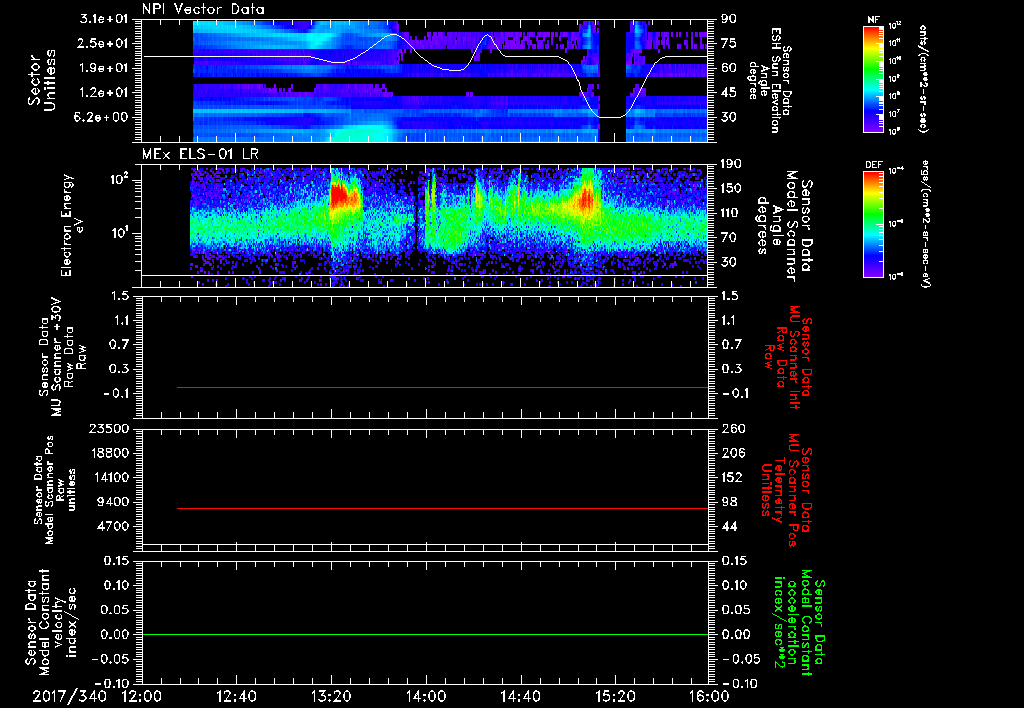
Task: Click the red line in the MU Scanner +30V panel
Action: click(x=443, y=387)
